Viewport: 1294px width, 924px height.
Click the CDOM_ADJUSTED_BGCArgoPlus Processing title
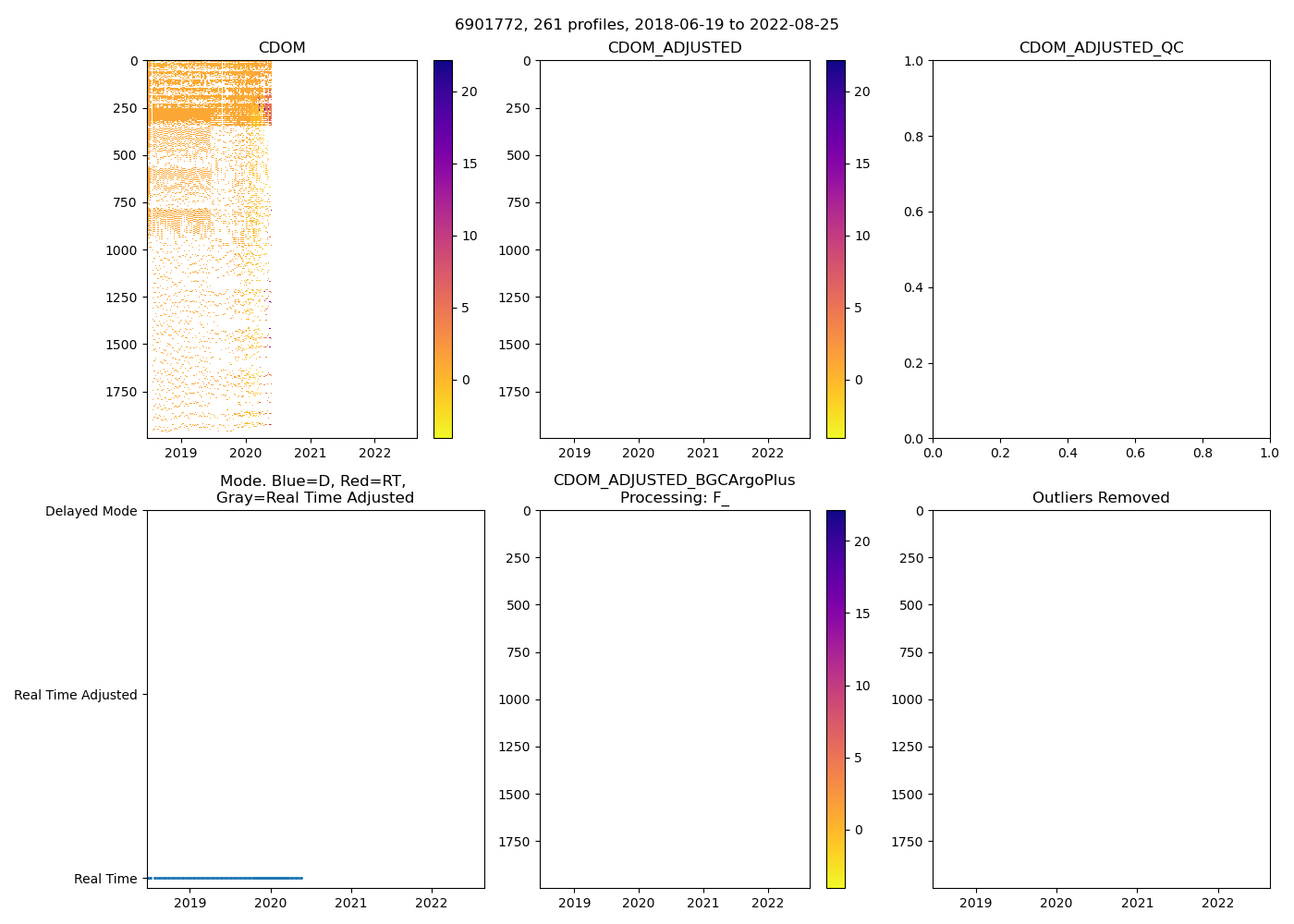click(675, 489)
